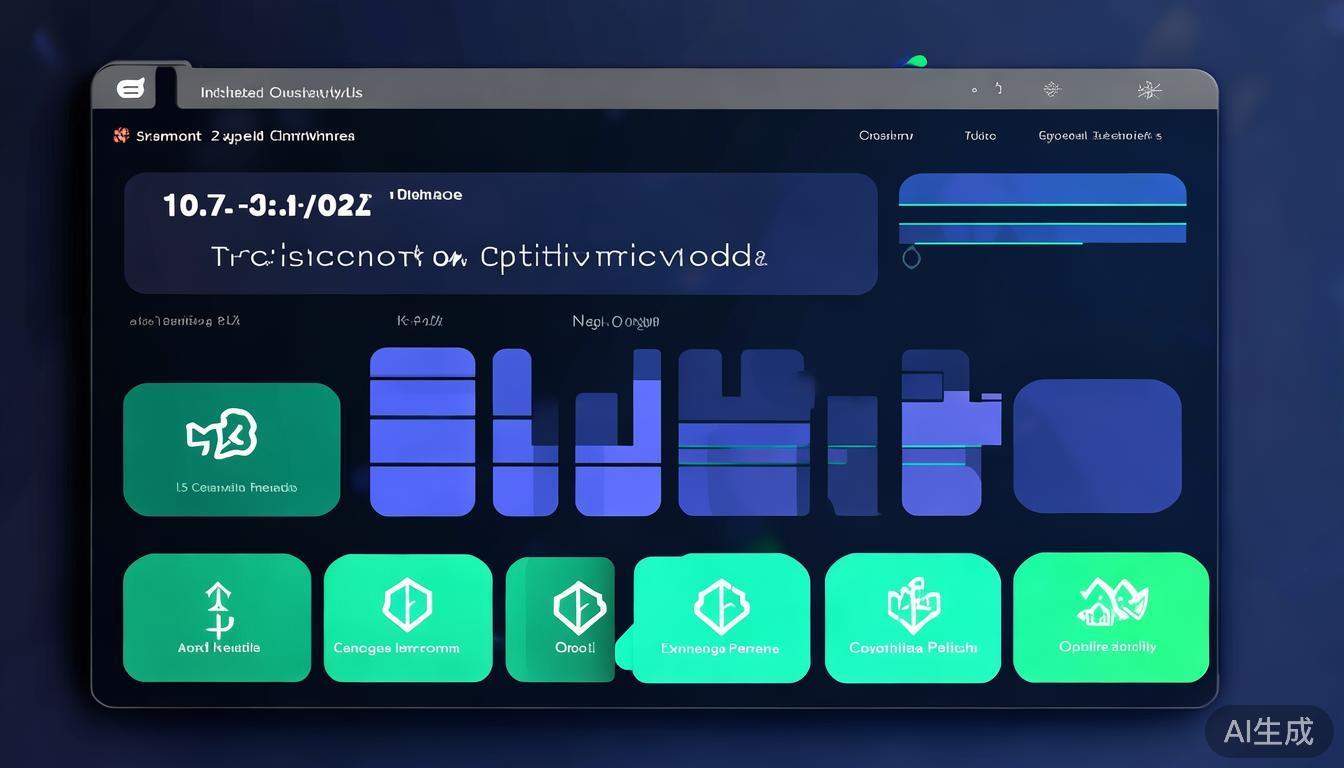The width and height of the screenshot is (1344, 768).
Task: Click the blue progress bar panel at top right
Action: (x=1042, y=208)
